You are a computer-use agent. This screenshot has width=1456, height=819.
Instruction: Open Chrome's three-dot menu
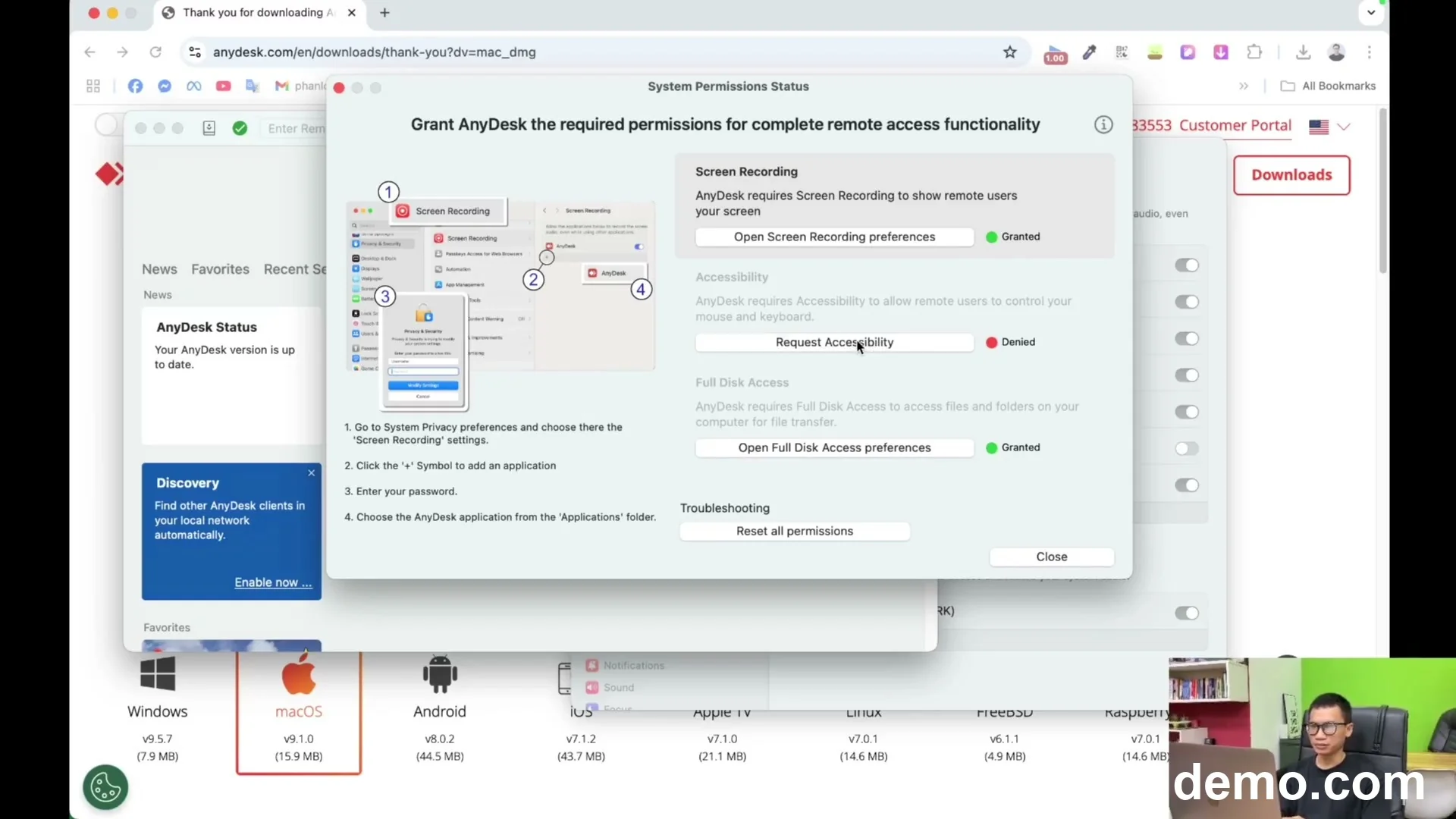tap(1370, 52)
